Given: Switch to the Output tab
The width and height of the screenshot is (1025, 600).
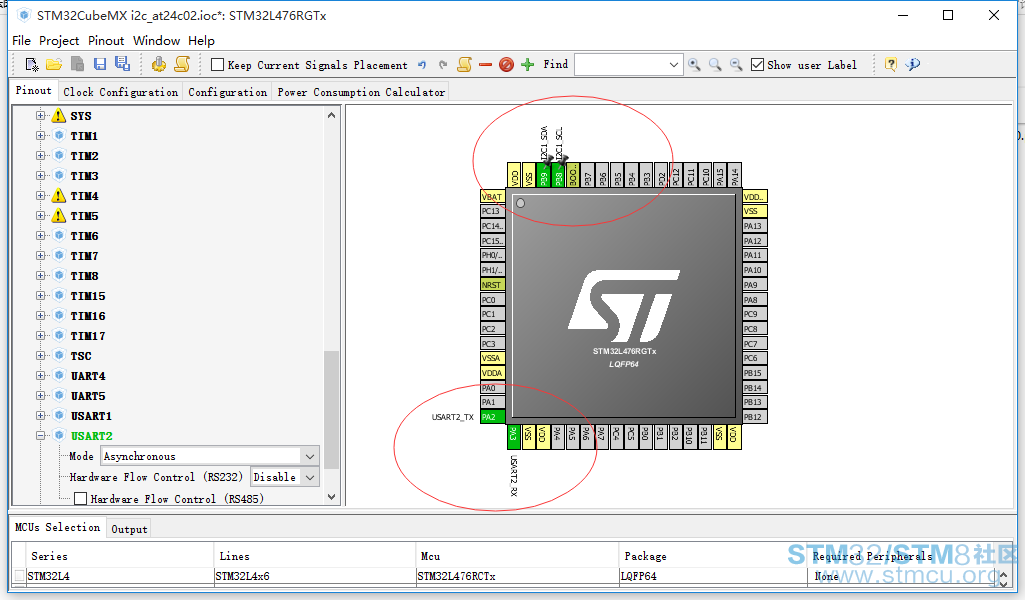Looking at the screenshot, I should pyautogui.click(x=129, y=529).
